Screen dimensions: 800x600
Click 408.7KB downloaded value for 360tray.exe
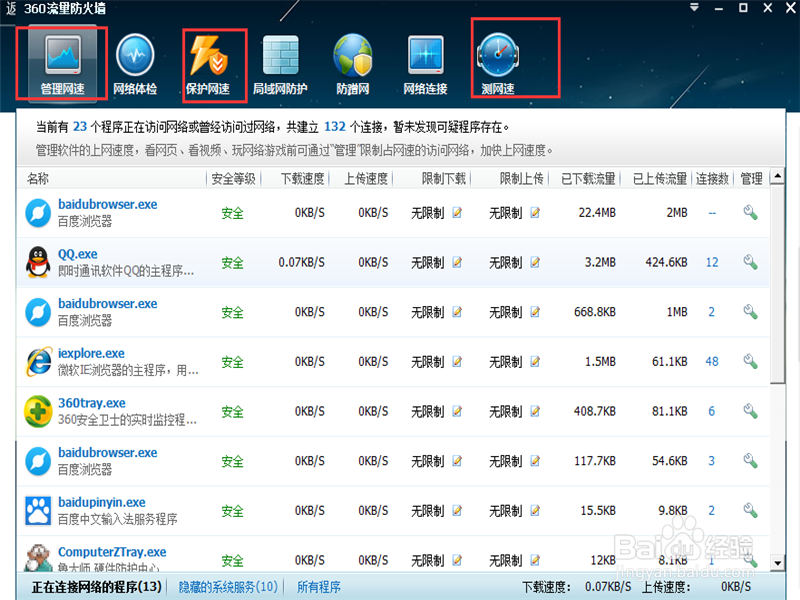[595, 411]
